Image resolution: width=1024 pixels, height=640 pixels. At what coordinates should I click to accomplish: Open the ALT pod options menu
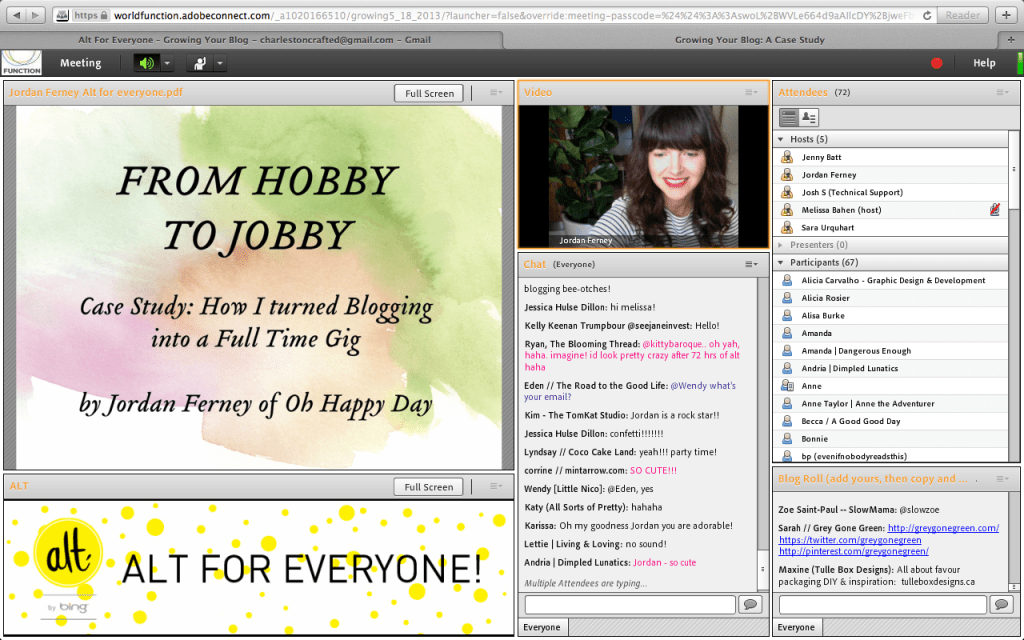pyautogui.click(x=496, y=486)
